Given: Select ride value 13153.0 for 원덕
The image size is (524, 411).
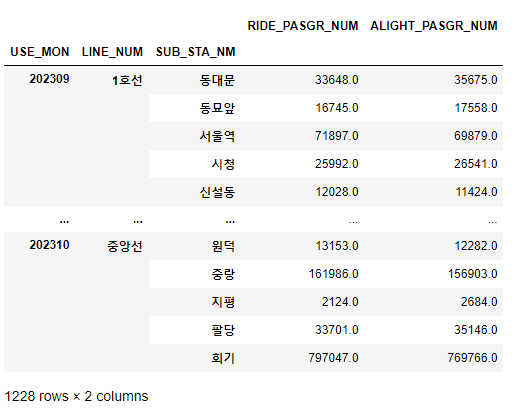Looking at the screenshot, I should pyautogui.click(x=337, y=246).
